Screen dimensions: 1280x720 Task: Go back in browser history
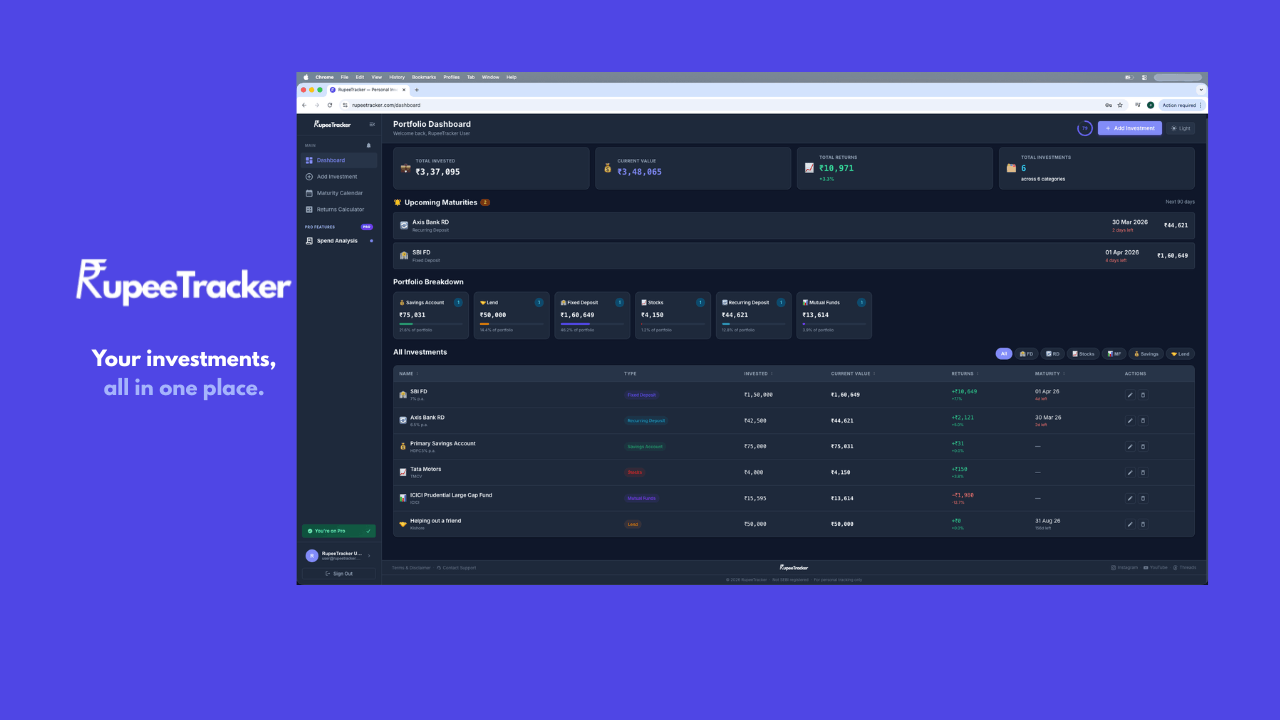tap(305, 105)
